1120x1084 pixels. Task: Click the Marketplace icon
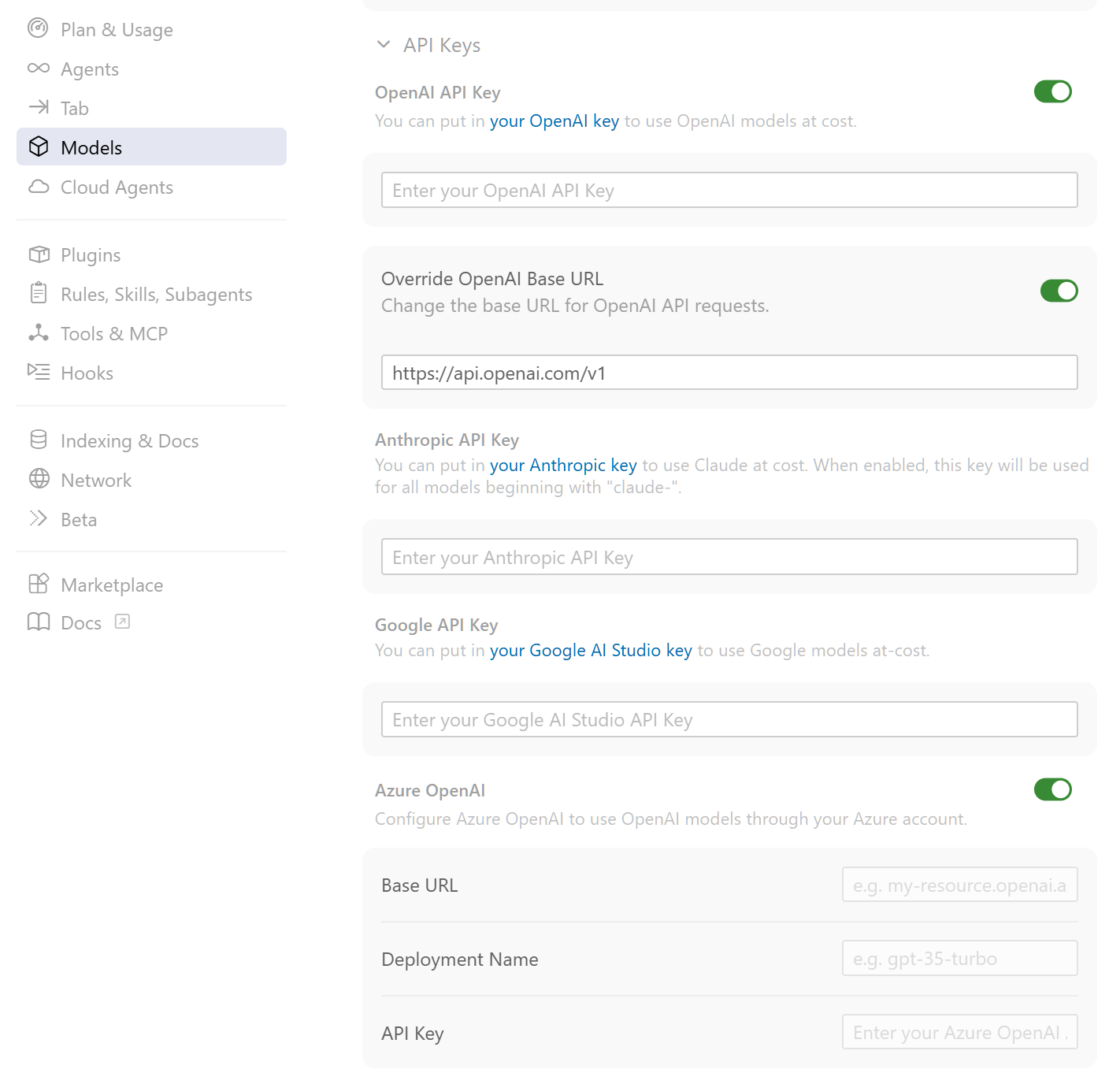pyautogui.click(x=38, y=584)
